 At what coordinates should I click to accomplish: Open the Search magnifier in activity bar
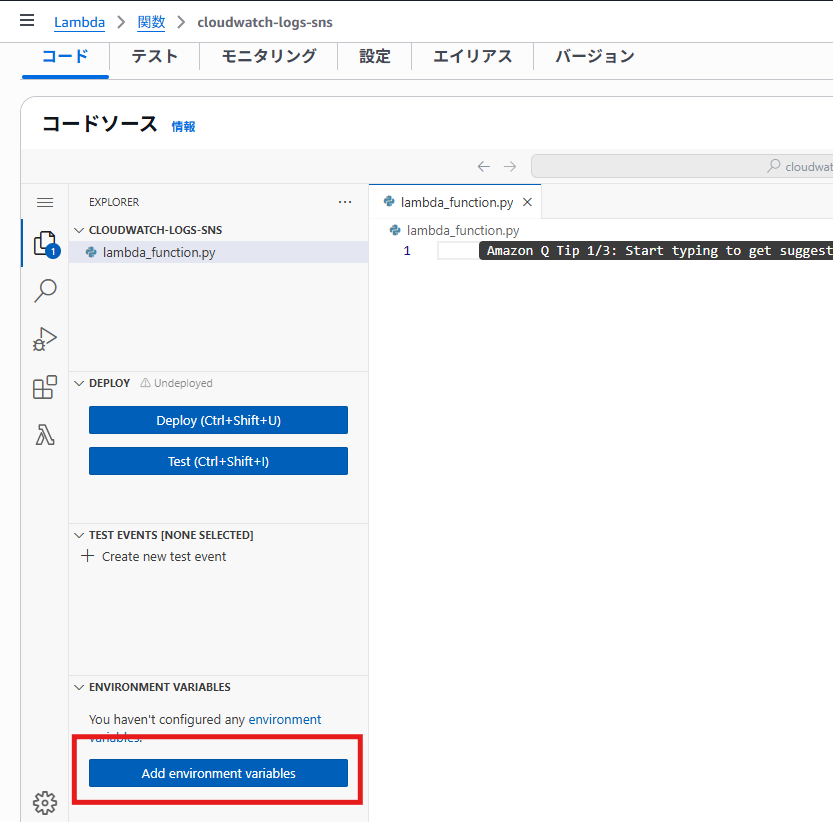point(45,291)
